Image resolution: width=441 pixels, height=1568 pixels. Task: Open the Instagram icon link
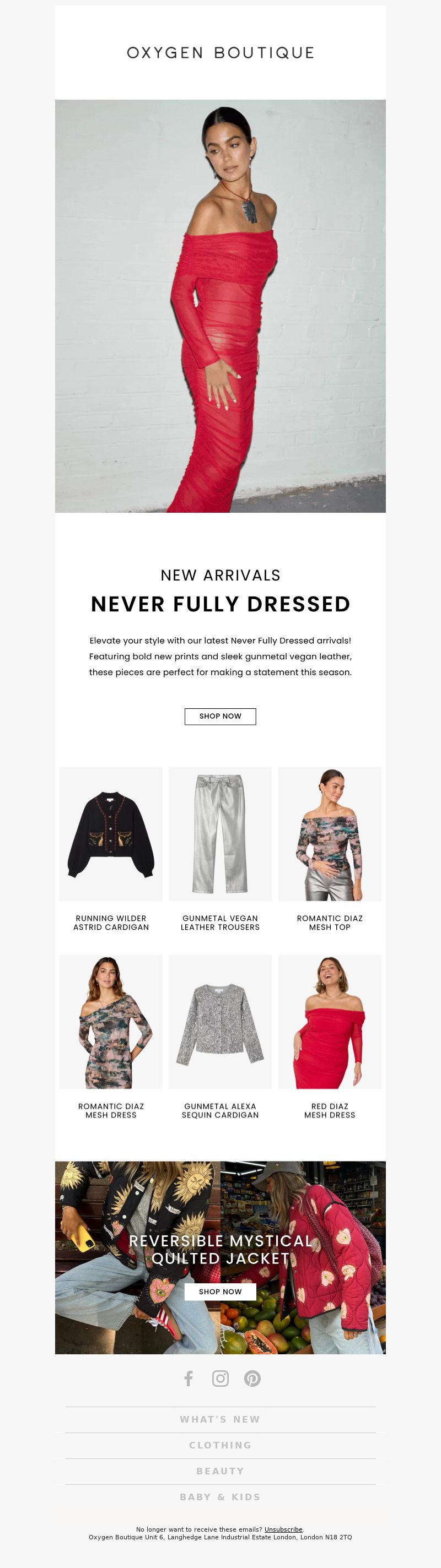coord(220,1378)
